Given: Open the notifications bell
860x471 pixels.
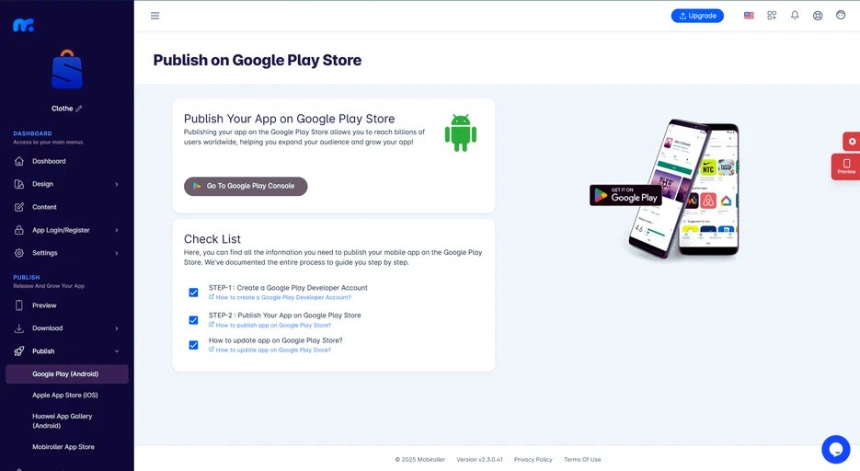Looking at the screenshot, I should pos(795,15).
